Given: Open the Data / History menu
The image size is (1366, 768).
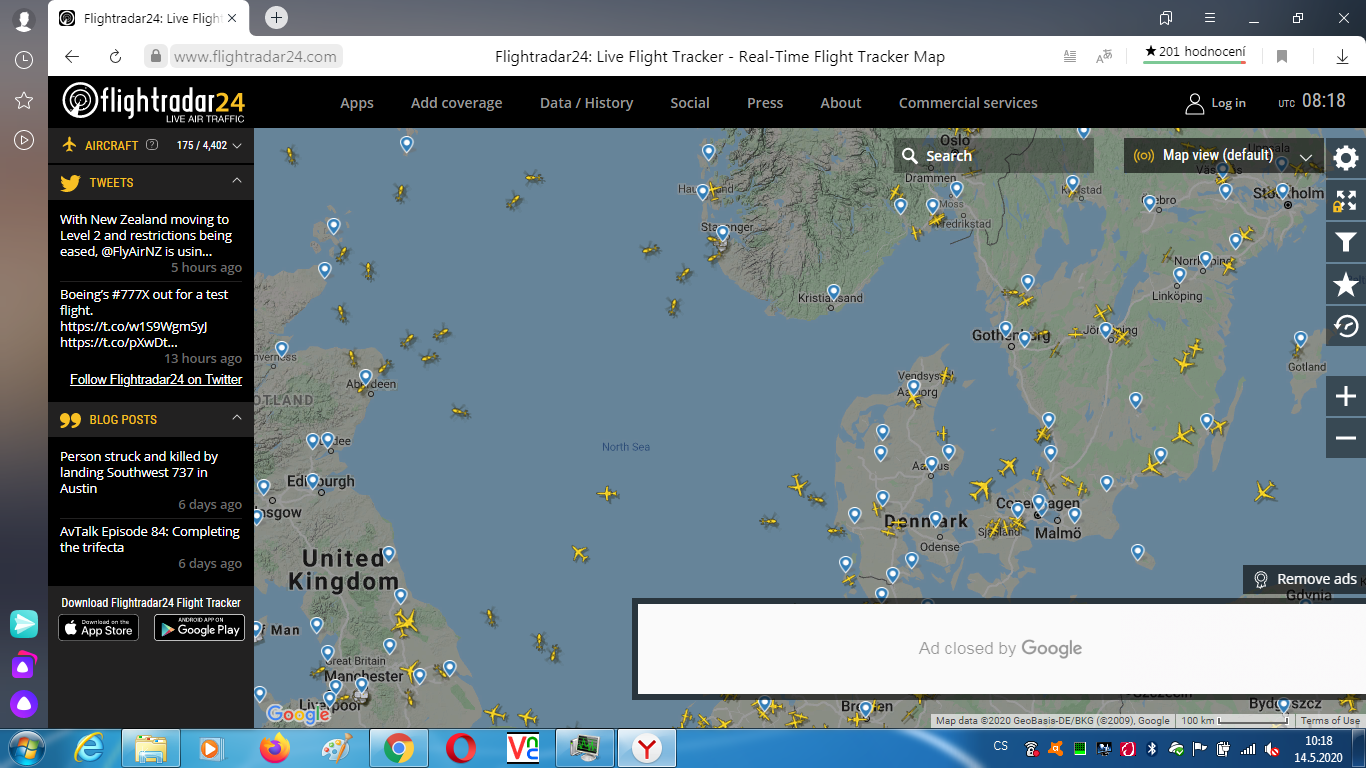Looking at the screenshot, I should (586, 103).
